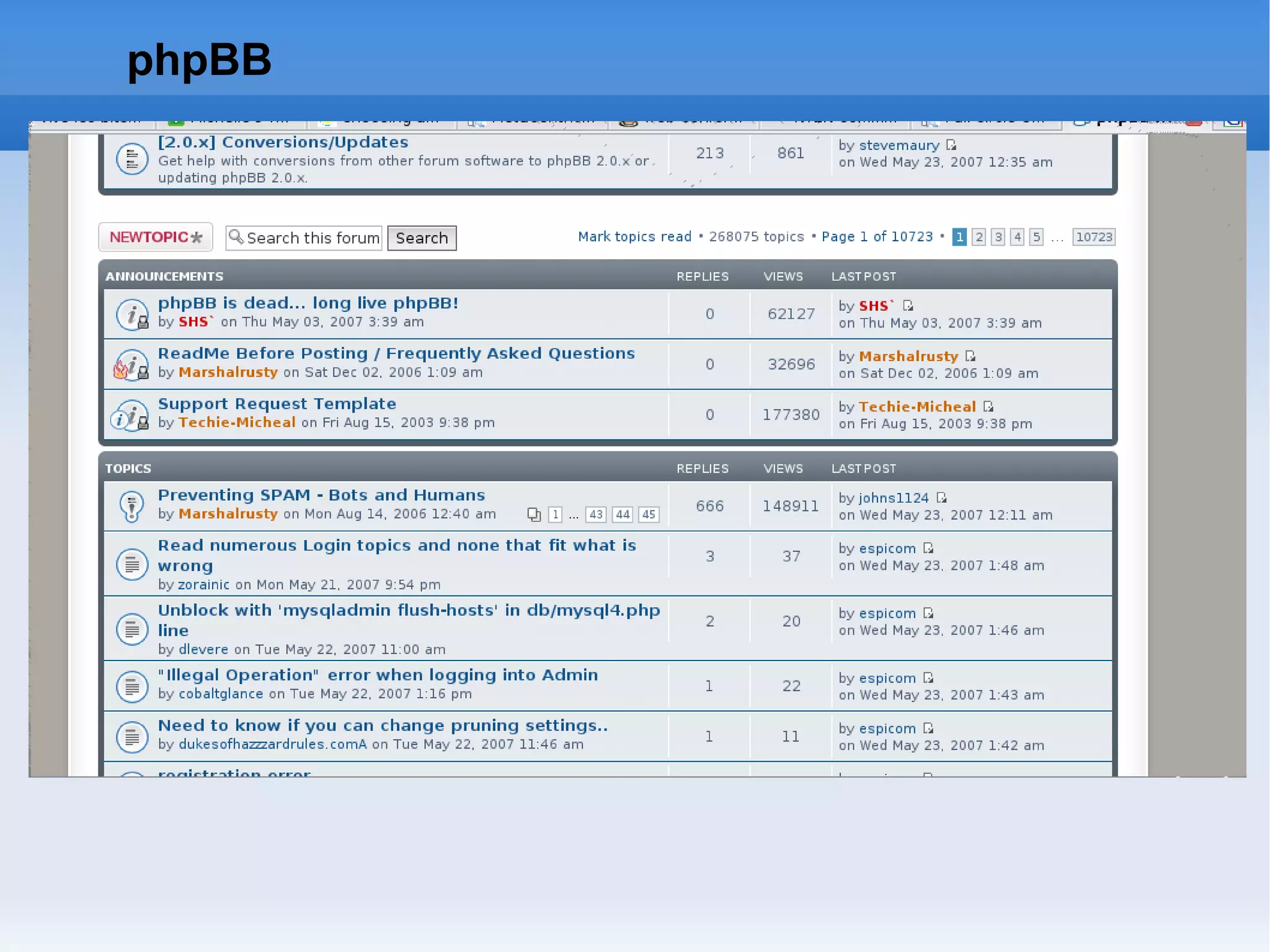Image resolution: width=1270 pixels, height=952 pixels.
Task: Click the announcement icon beside phpBB is dead topic
Action: (x=132, y=314)
